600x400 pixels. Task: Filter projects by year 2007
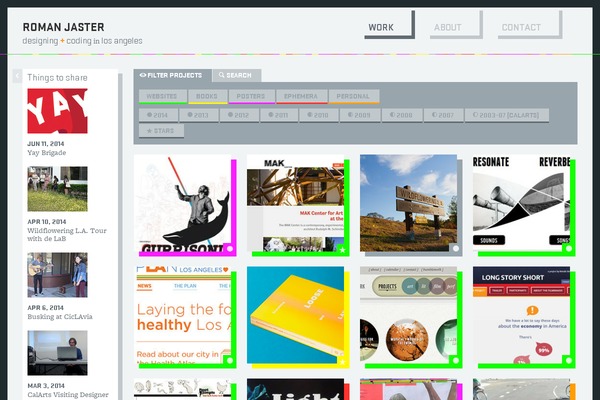click(x=443, y=115)
